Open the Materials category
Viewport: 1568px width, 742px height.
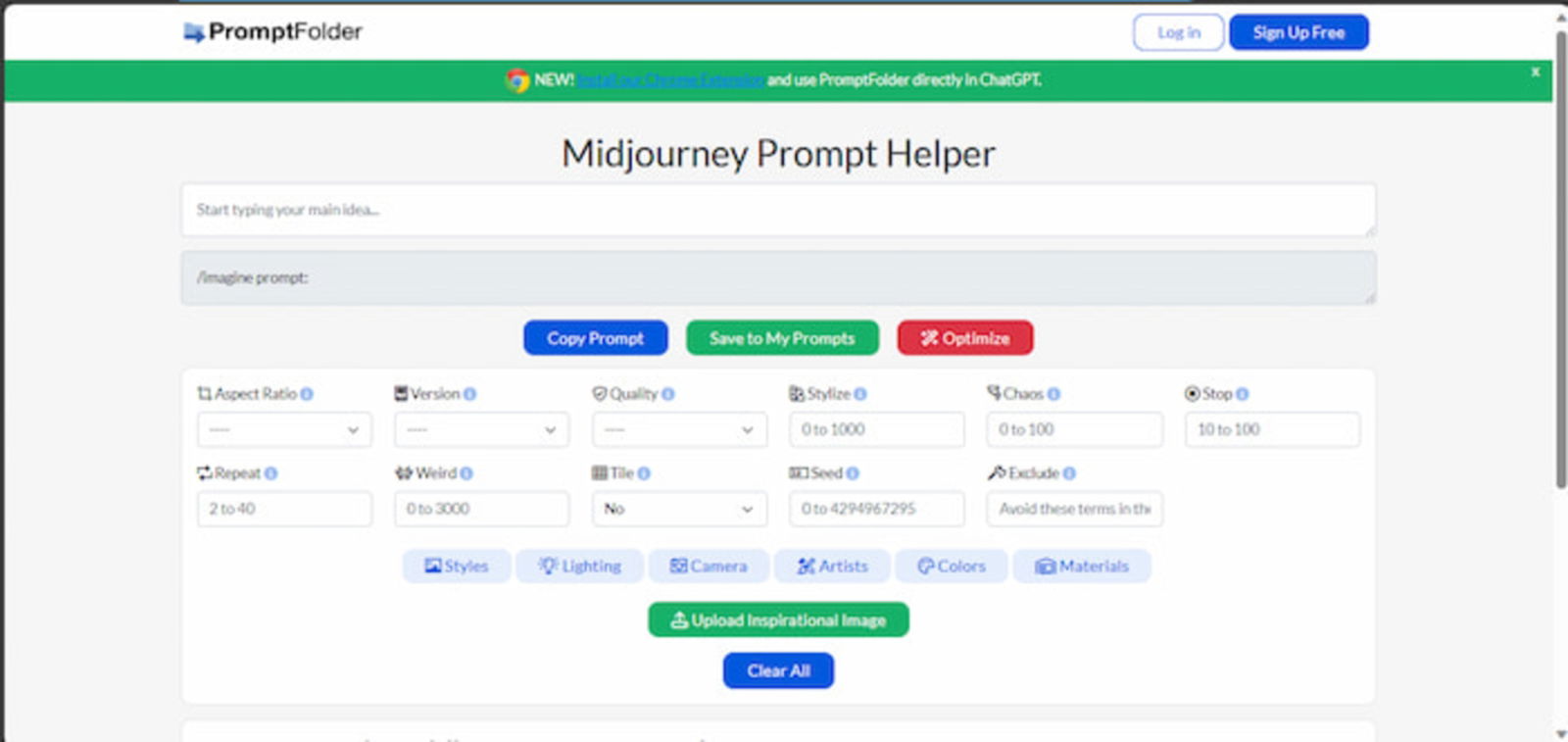pyautogui.click(x=1082, y=566)
